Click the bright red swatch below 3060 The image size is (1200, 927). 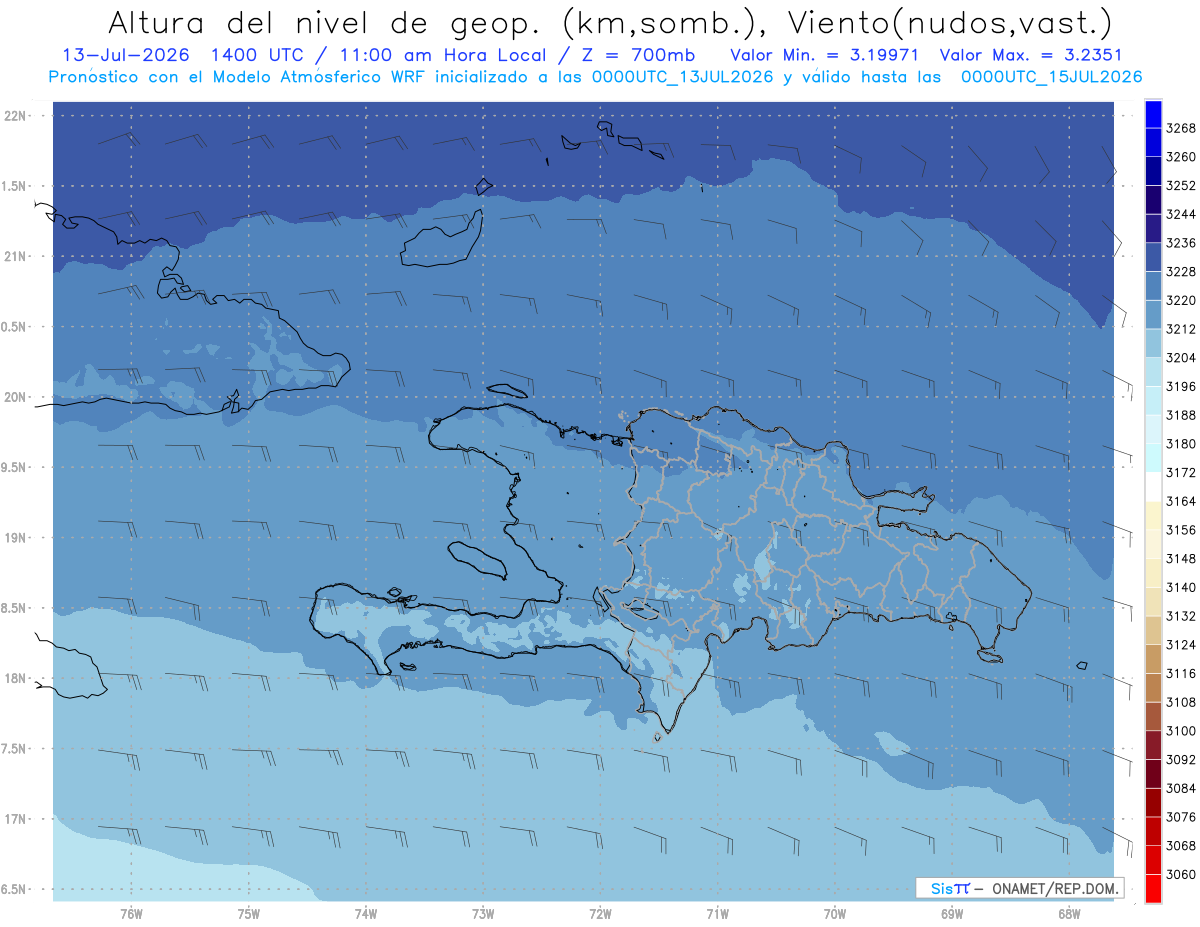pyautogui.click(x=1152, y=888)
